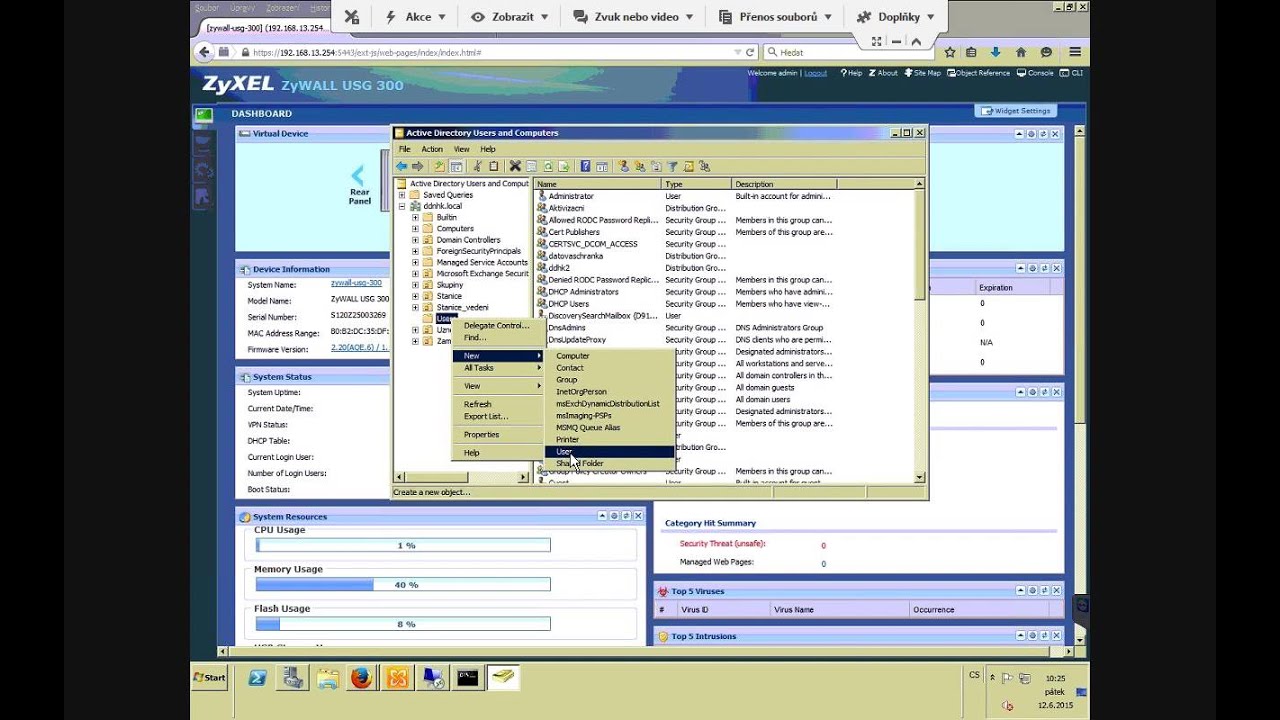The width and height of the screenshot is (1280, 720).
Task: Click the Delete X toolbar icon
Action: (x=515, y=166)
